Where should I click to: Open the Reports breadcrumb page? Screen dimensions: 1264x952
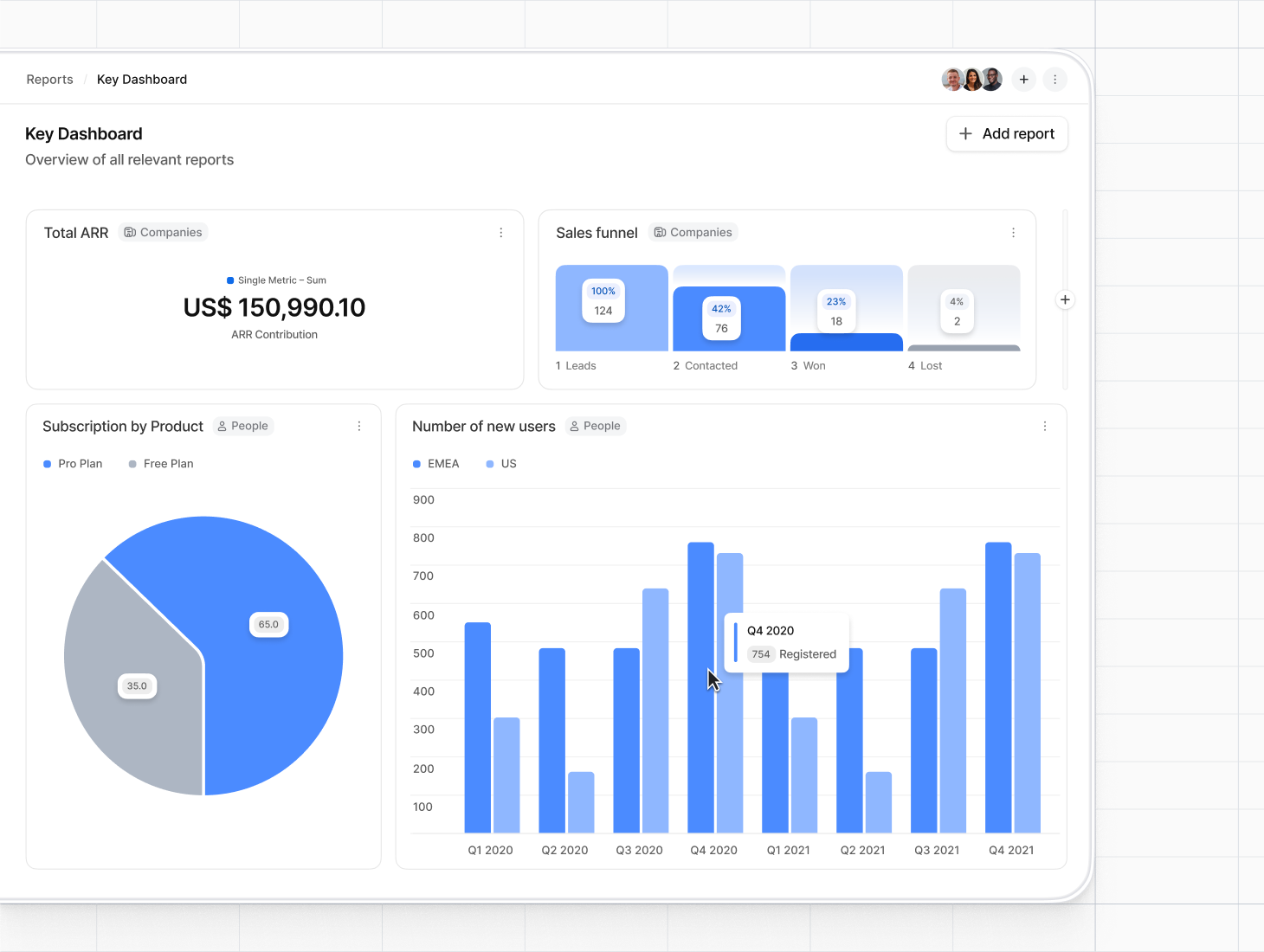point(49,79)
